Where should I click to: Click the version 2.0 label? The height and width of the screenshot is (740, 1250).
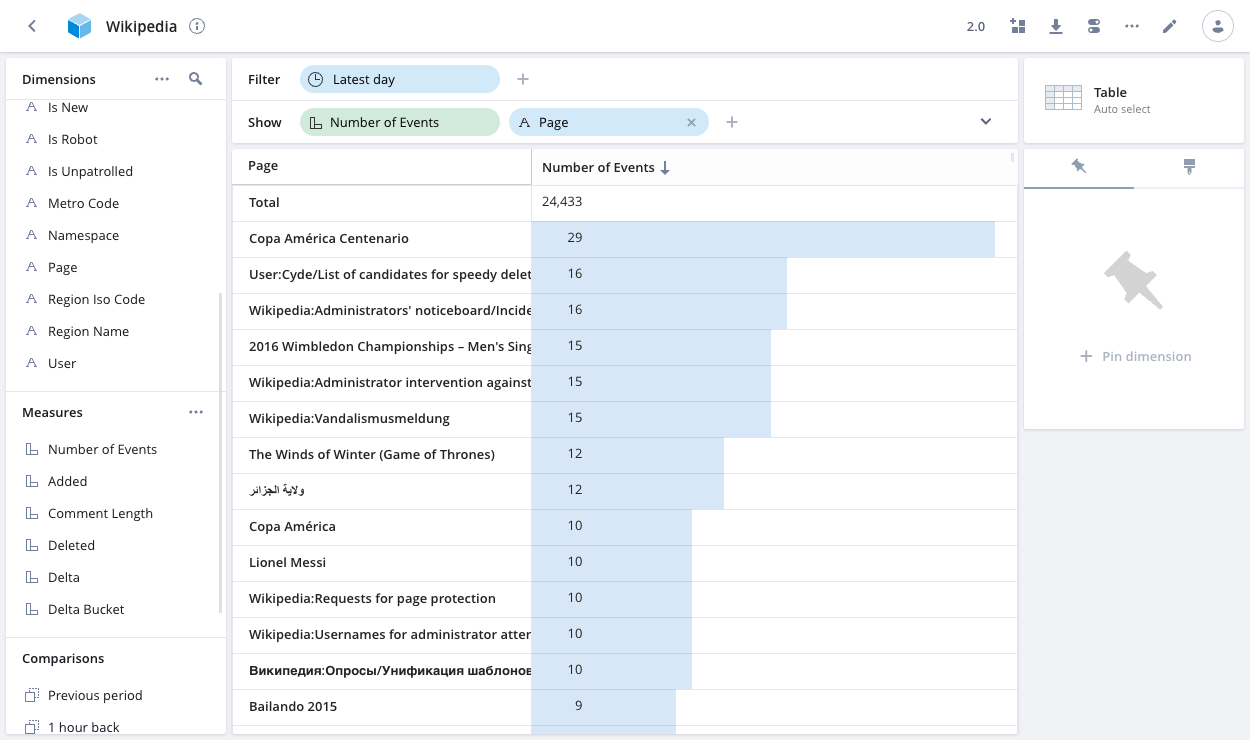click(x=976, y=27)
